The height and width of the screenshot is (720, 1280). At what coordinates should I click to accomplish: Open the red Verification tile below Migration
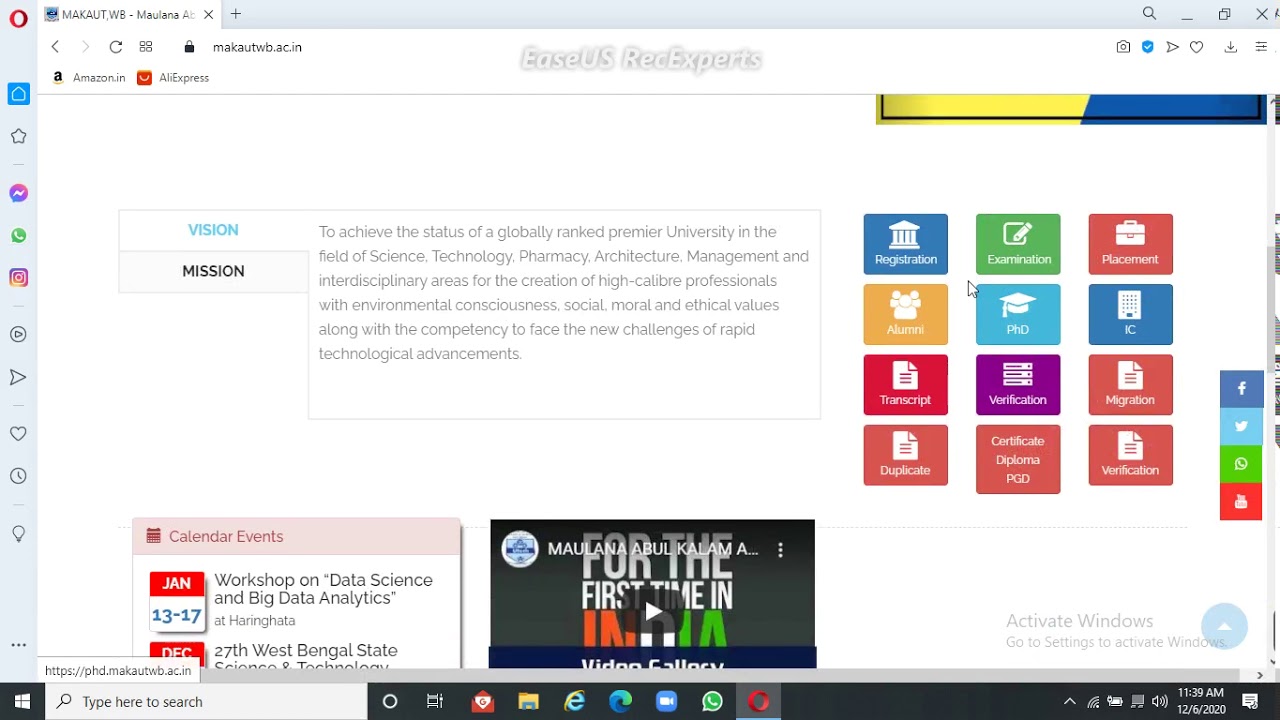click(1130, 455)
